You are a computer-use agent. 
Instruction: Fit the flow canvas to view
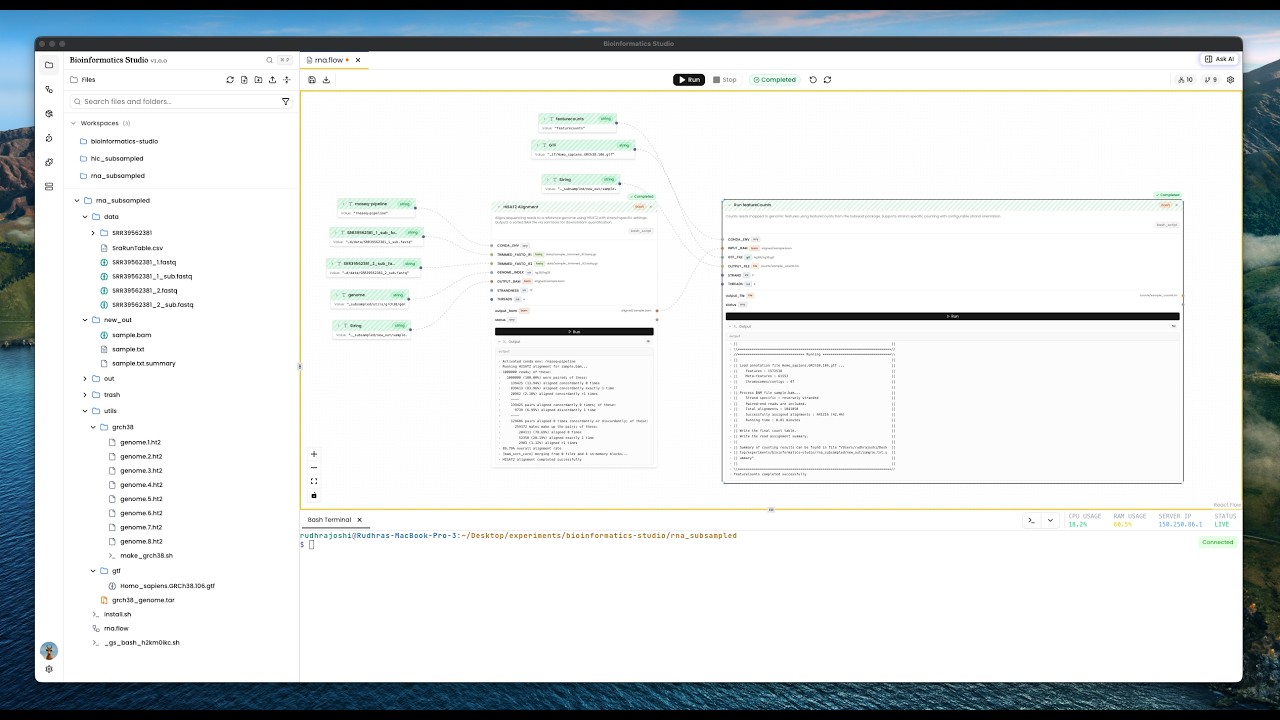tap(314, 481)
